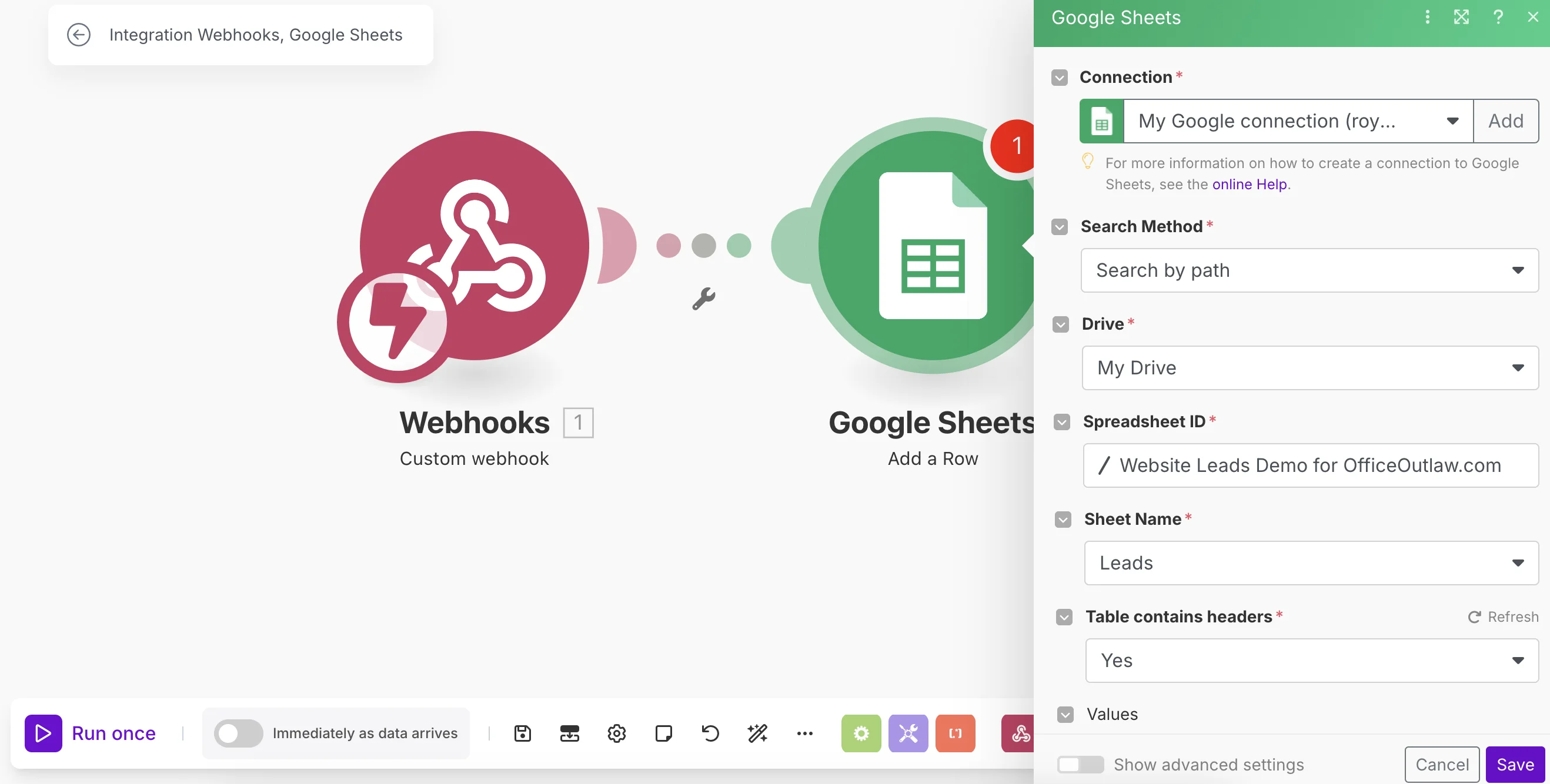Open scenario inputs icon in toolbar

coord(569,733)
